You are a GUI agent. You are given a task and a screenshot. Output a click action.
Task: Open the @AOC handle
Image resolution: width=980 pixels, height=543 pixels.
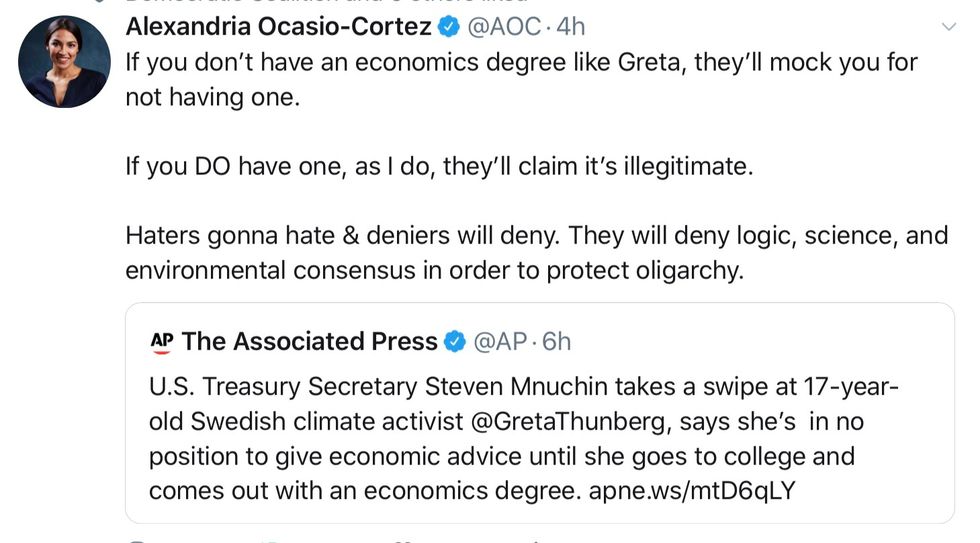504,28
